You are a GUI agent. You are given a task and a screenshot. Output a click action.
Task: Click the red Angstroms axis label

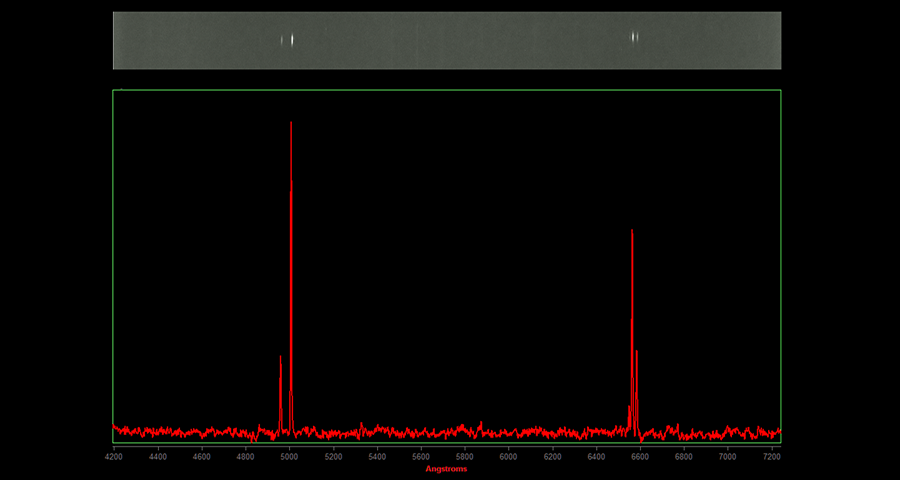coord(446,469)
